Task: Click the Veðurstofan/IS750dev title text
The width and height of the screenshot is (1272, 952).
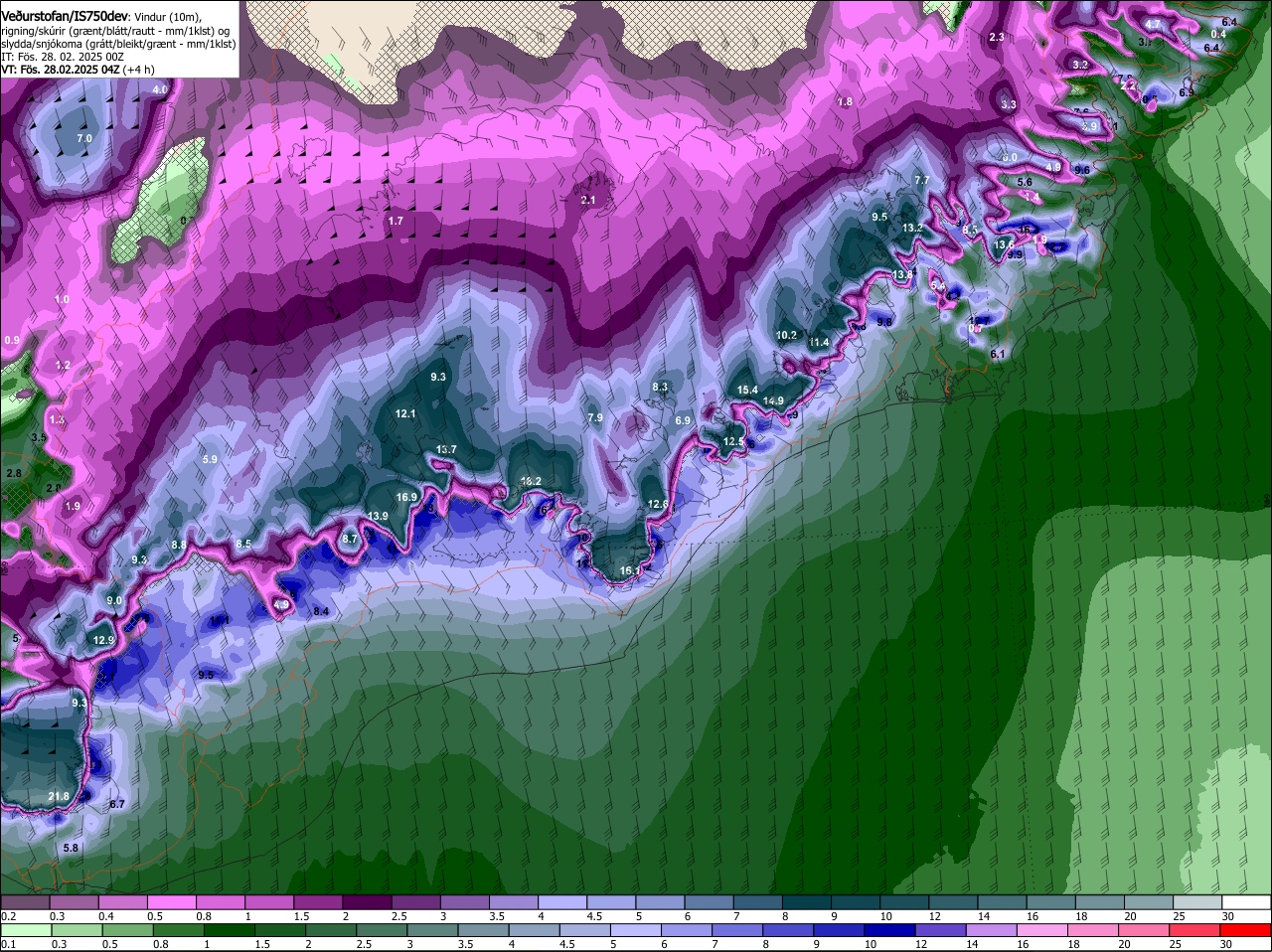Action: [64, 16]
